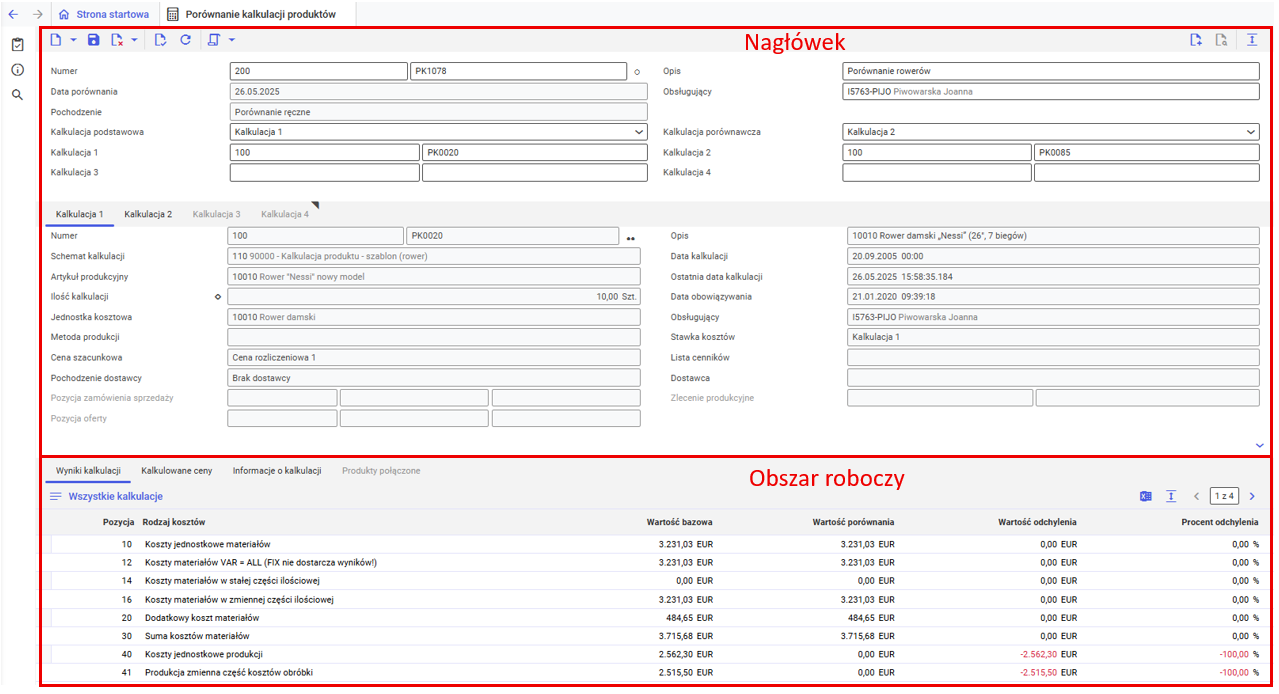The image size is (1279, 694).
Task: Click the delete document icon
Action: pyautogui.click(x=117, y=40)
